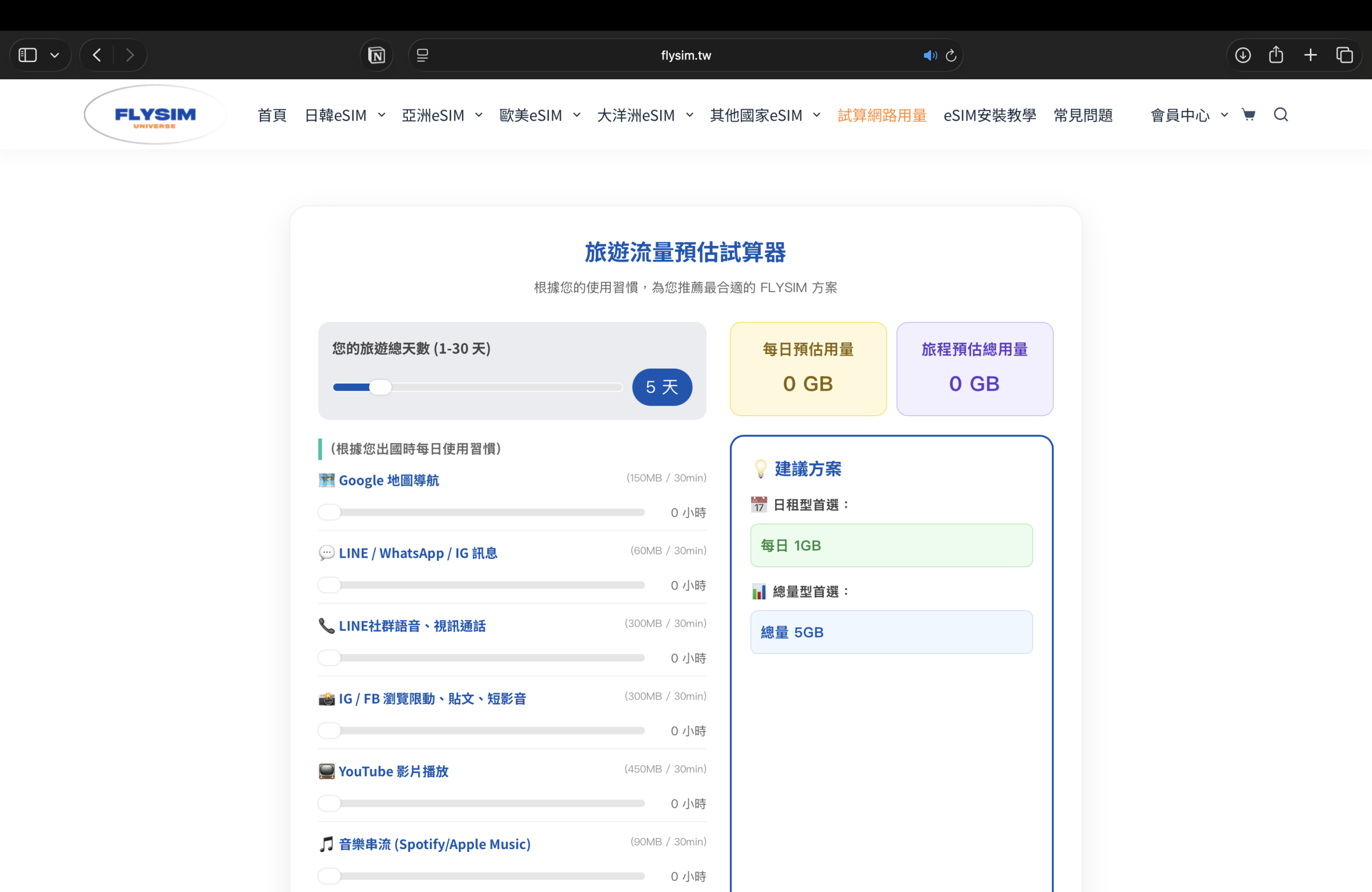1372x892 pixels.
Task: Show the tab overview
Action: 1344,55
